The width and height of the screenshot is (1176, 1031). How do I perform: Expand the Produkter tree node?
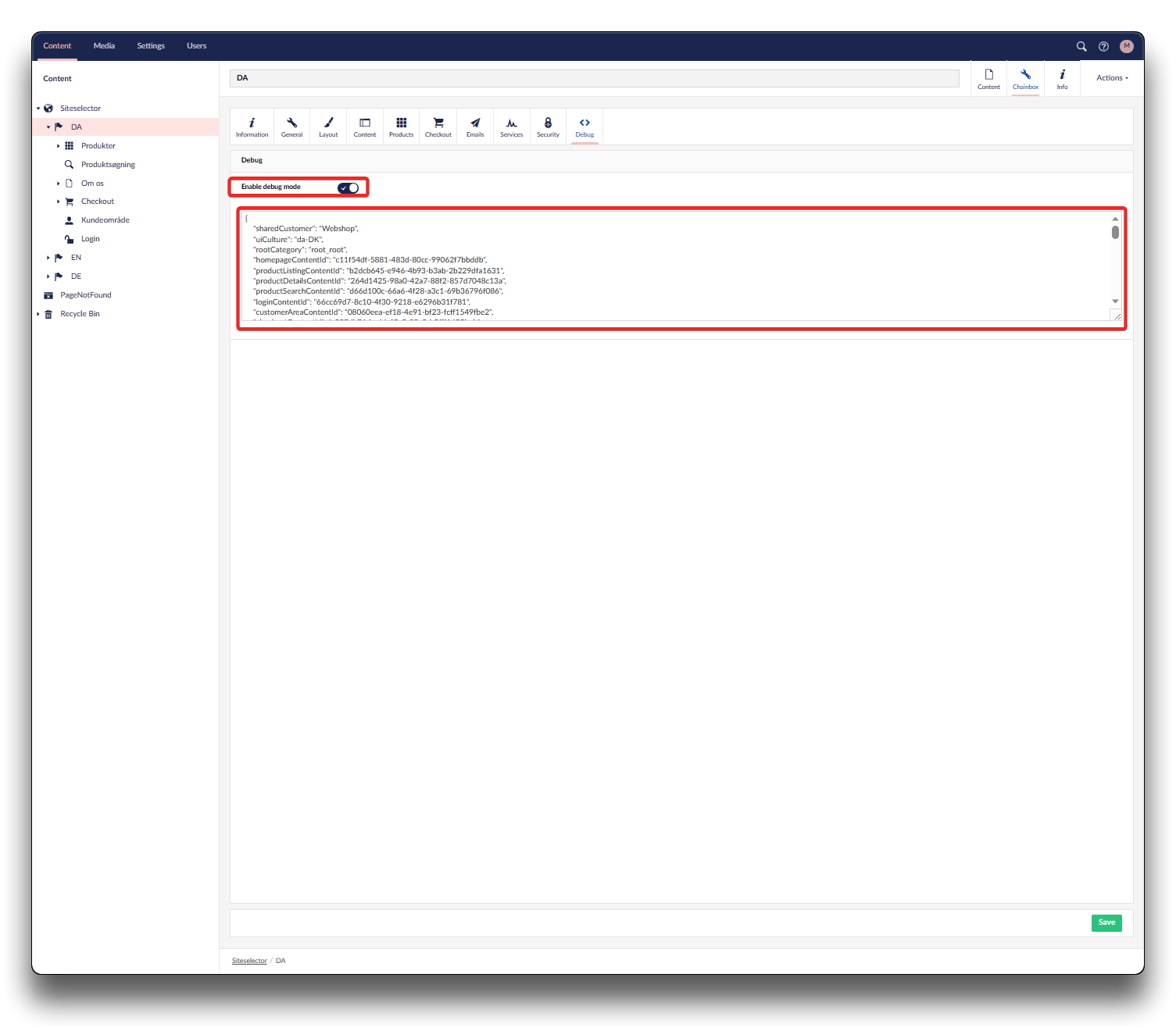pyautogui.click(x=59, y=146)
